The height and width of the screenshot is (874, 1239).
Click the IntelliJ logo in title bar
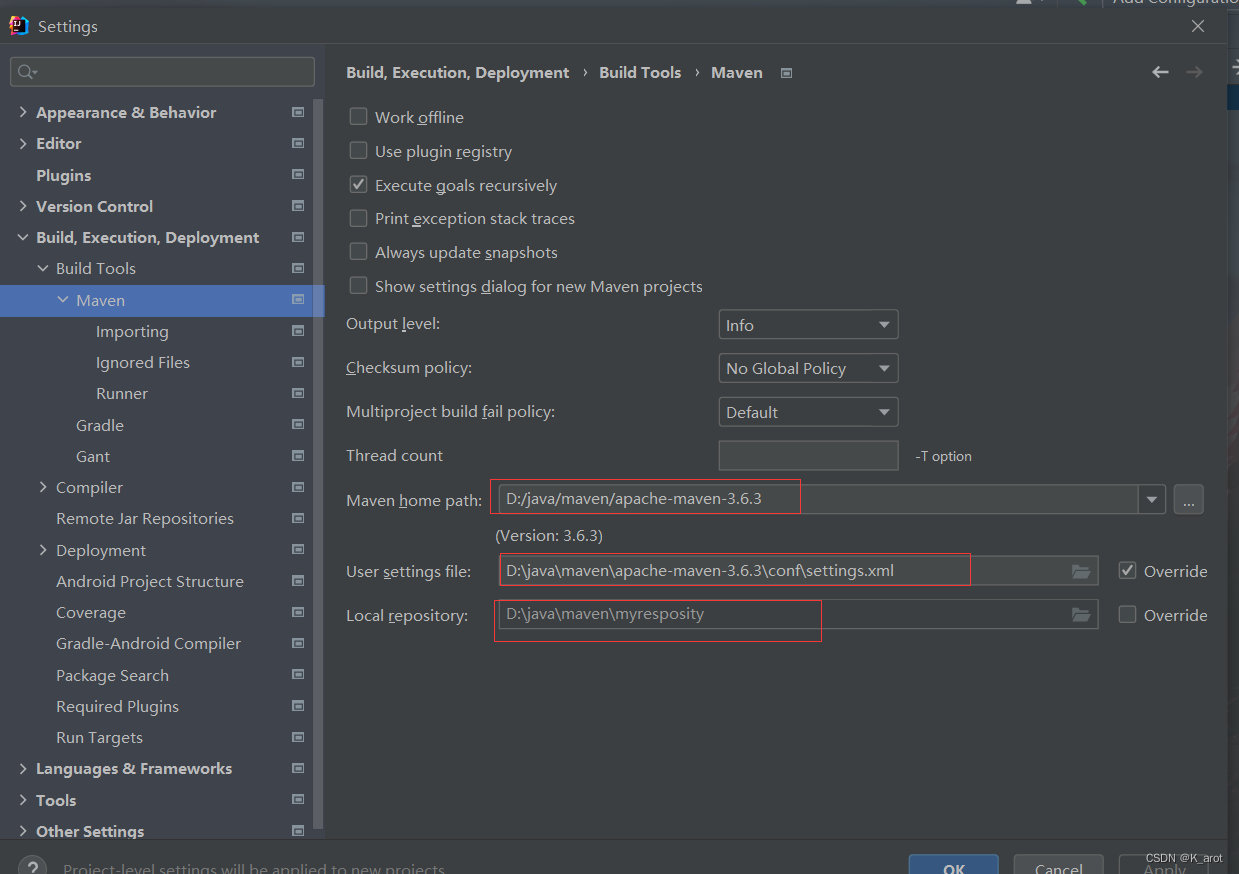tap(19, 26)
